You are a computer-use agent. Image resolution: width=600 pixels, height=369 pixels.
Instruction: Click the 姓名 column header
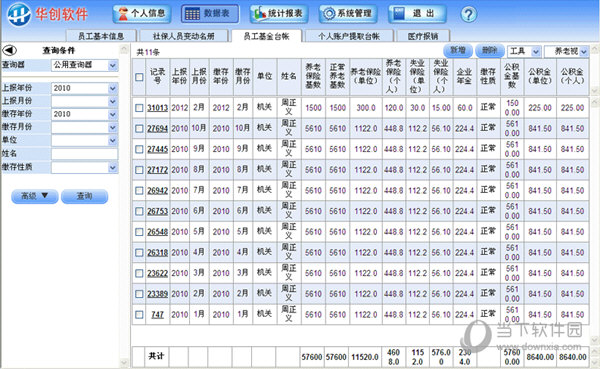pyautogui.click(x=289, y=76)
